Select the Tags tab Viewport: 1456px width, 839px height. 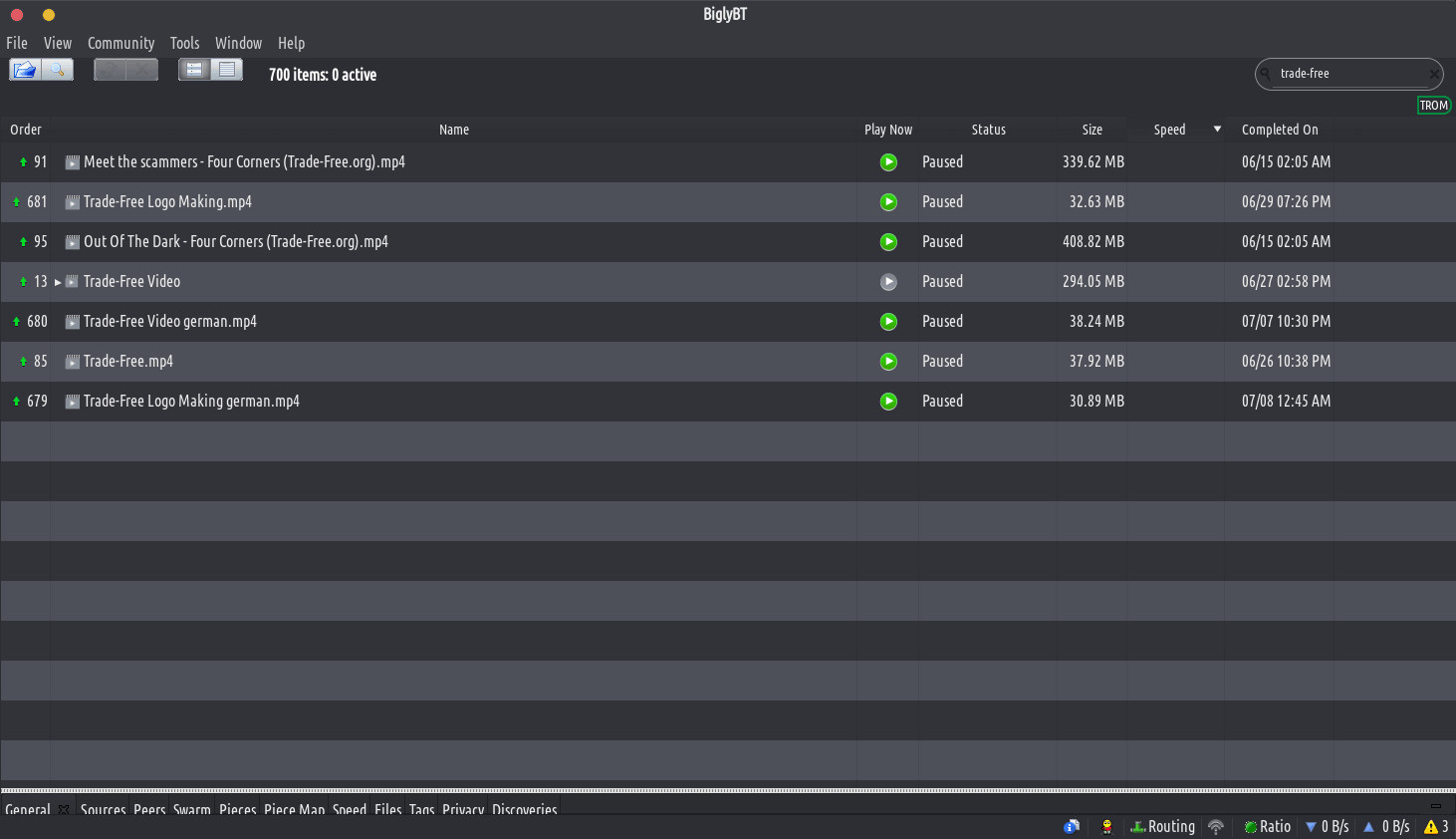click(422, 808)
